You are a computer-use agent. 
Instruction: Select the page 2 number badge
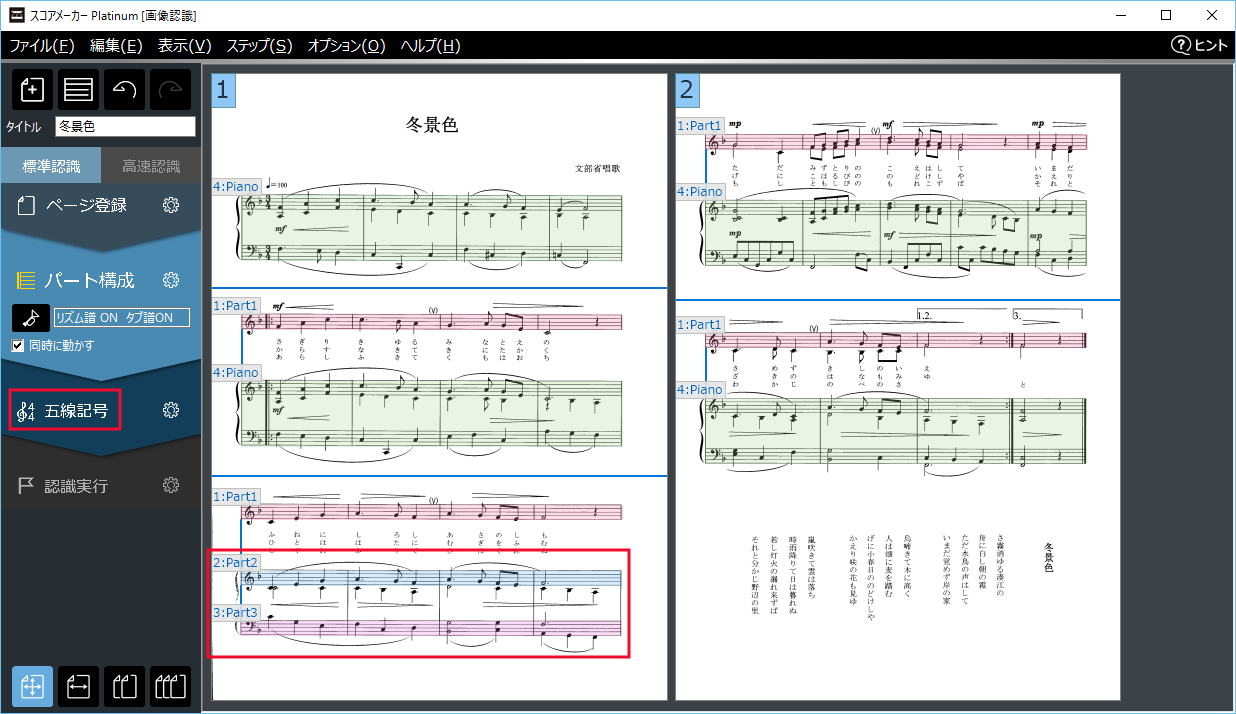click(x=687, y=90)
